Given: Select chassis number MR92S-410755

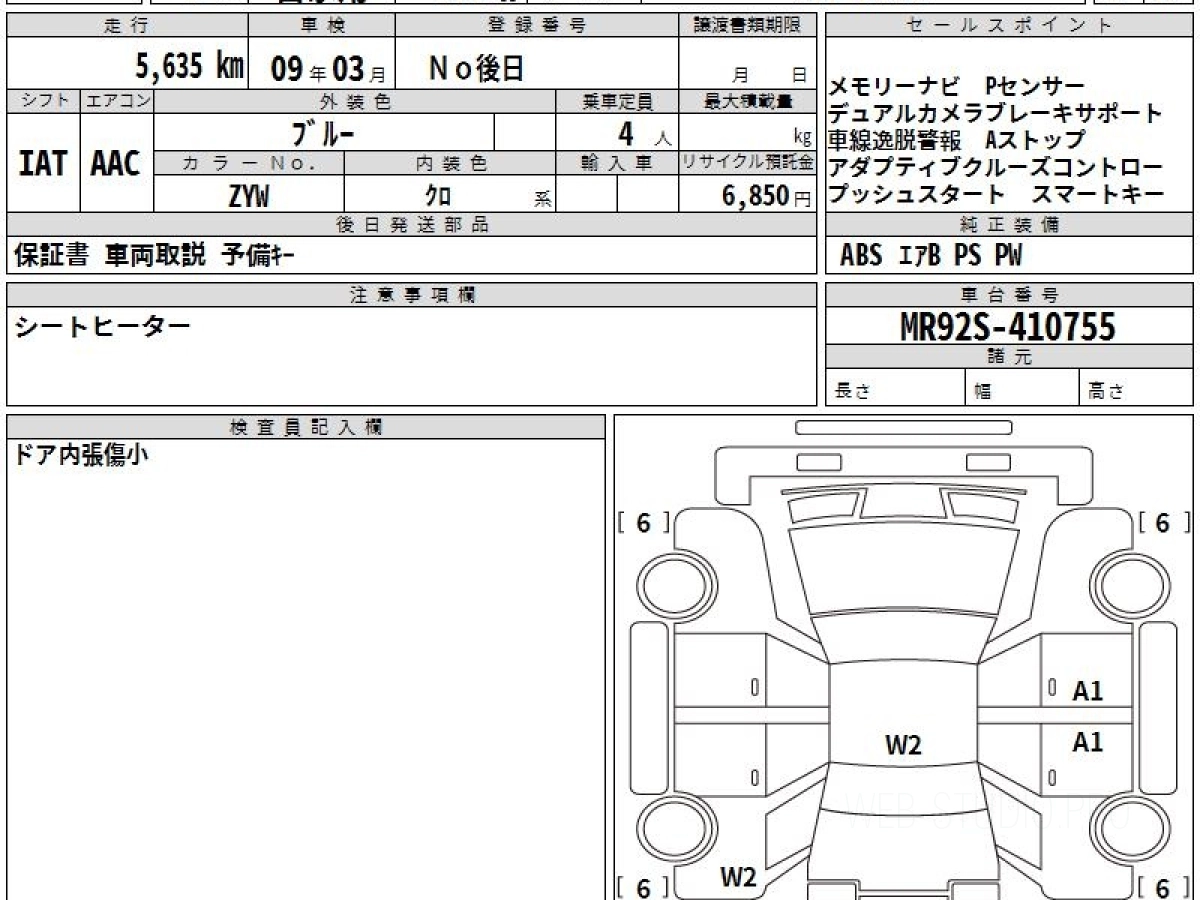Looking at the screenshot, I should click(x=1008, y=327).
